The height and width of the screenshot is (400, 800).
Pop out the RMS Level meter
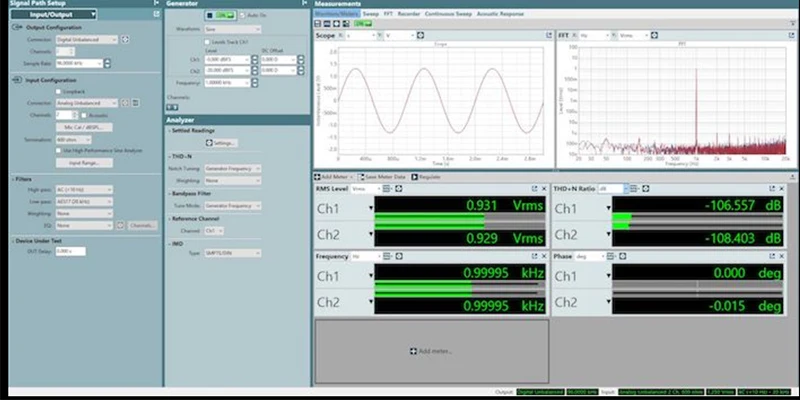[535, 189]
